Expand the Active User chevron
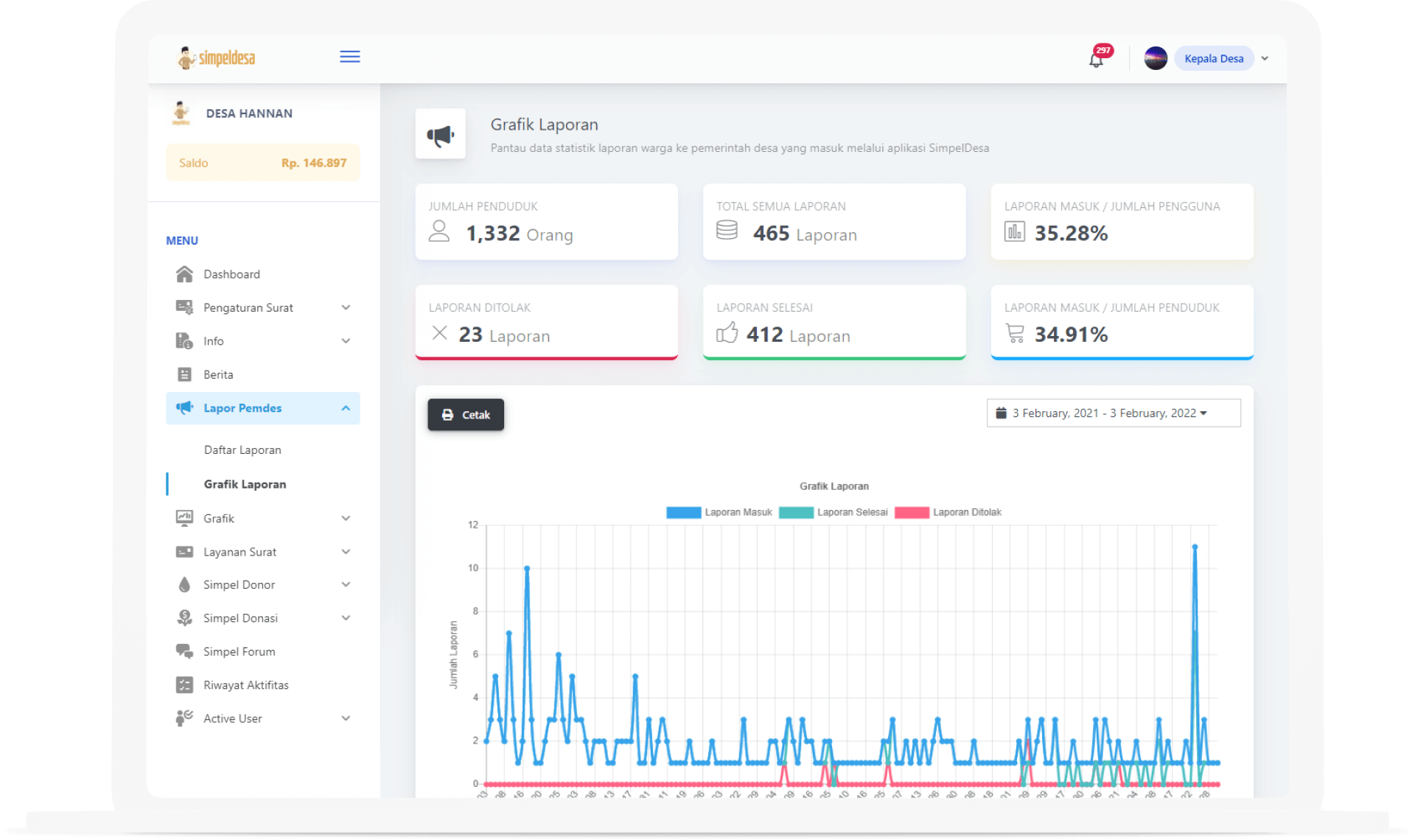 (346, 718)
